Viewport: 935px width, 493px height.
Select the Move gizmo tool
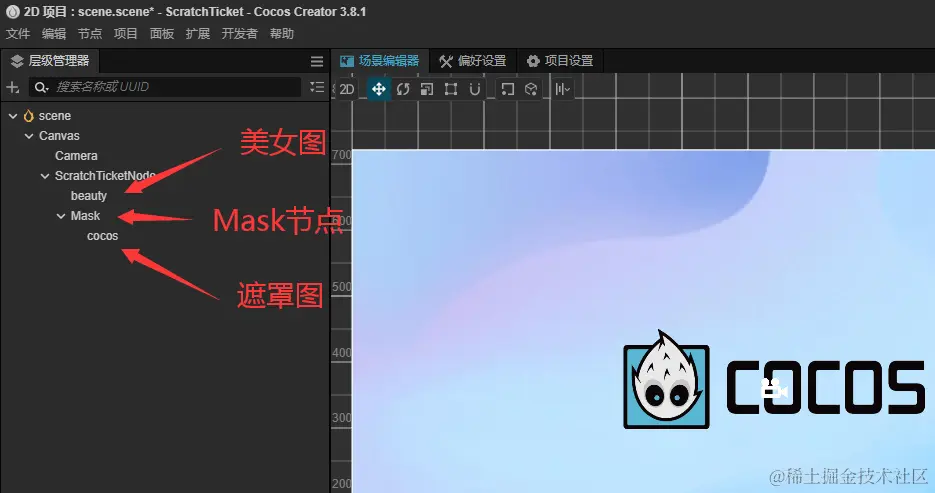click(379, 89)
